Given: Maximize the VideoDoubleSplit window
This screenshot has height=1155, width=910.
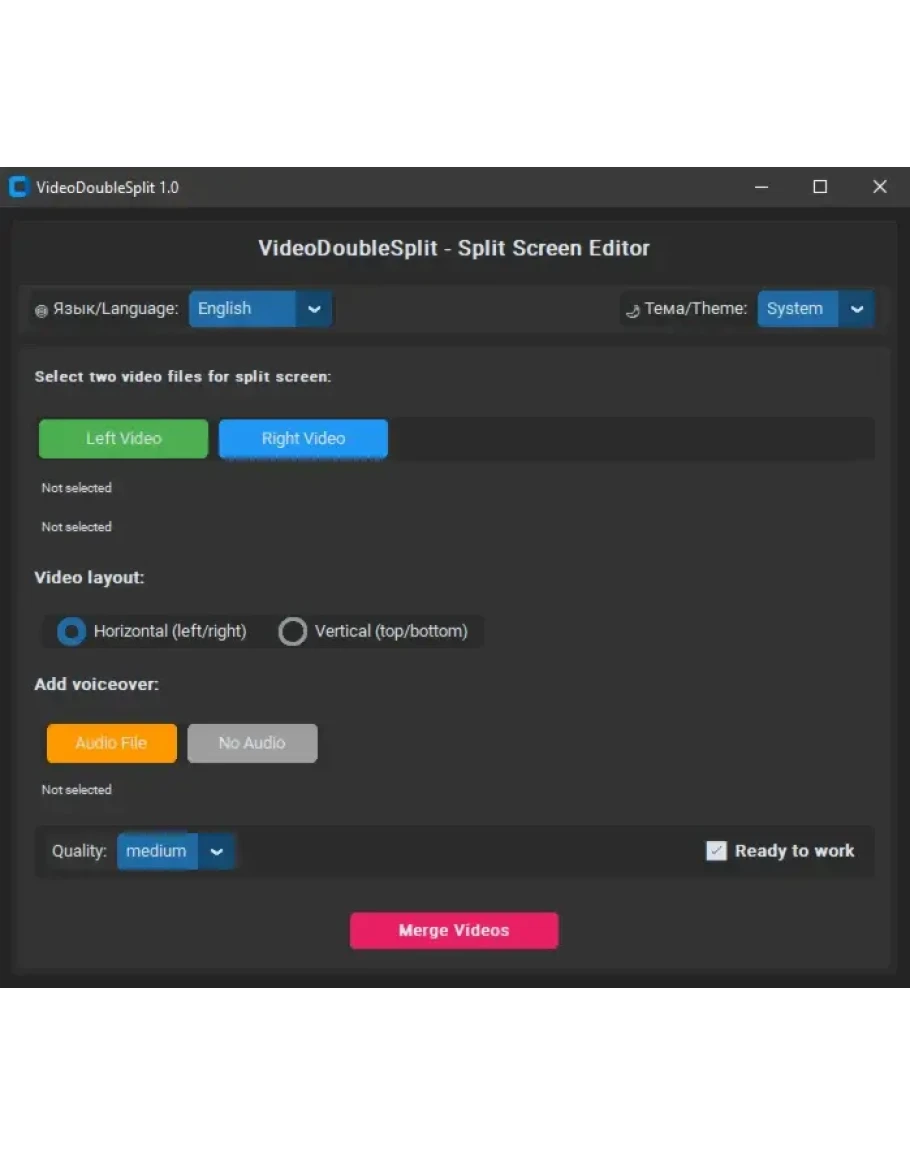Looking at the screenshot, I should point(820,187).
